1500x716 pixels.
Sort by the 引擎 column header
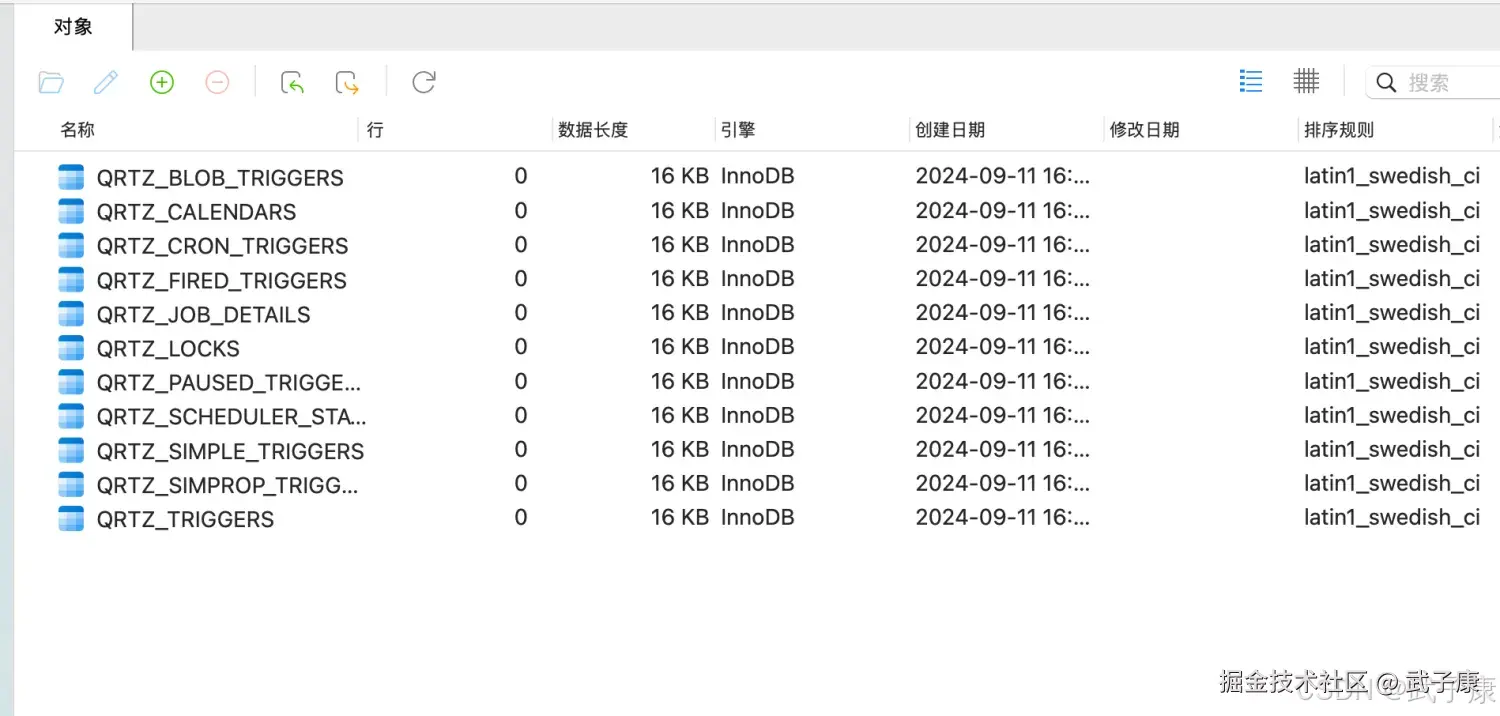pos(737,129)
